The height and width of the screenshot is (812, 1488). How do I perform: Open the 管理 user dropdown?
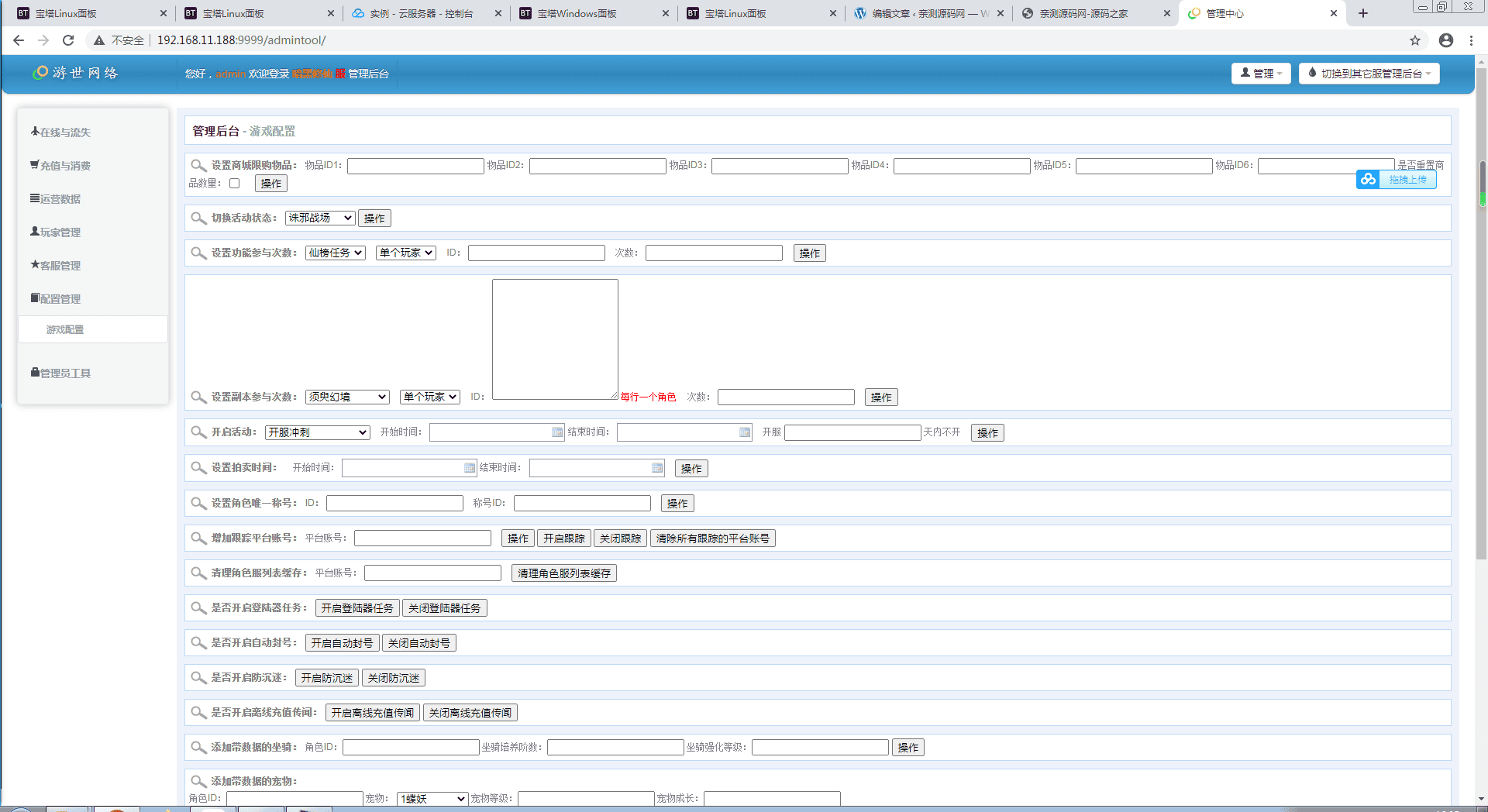[x=1261, y=74]
